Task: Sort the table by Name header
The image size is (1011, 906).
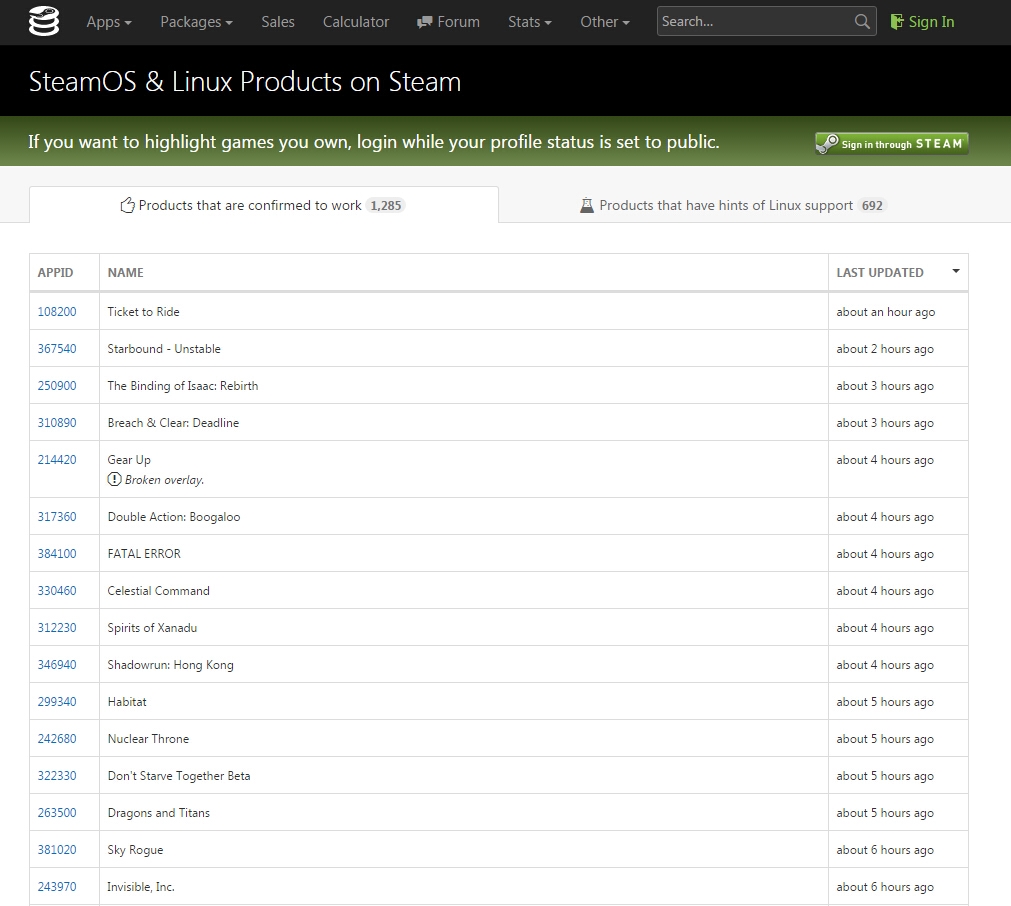Action: [126, 272]
